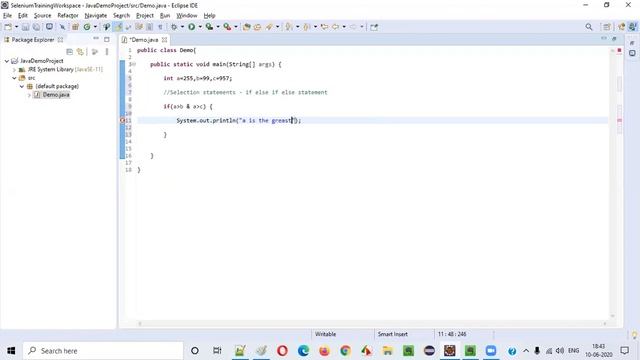
Task: Click the Skip All Breakpoints icon
Action: click(62, 27)
